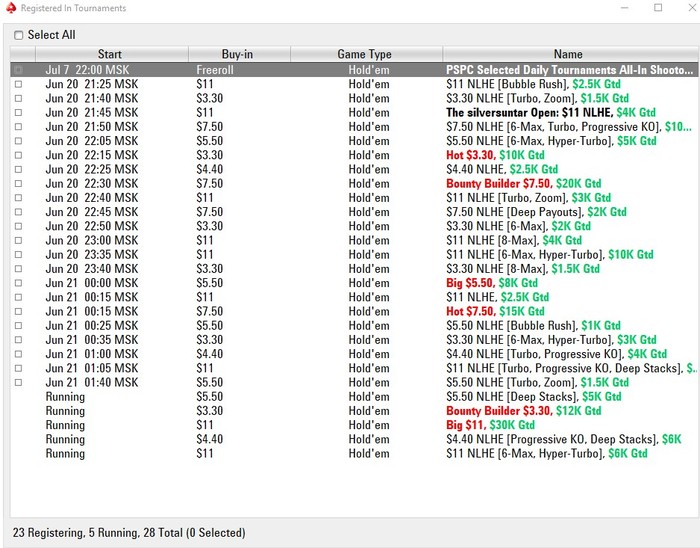The height and width of the screenshot is (548, 700).
Task: Select Bounty Builder $7.50, $20K Gtd
Action: click(x=354, y=183)
